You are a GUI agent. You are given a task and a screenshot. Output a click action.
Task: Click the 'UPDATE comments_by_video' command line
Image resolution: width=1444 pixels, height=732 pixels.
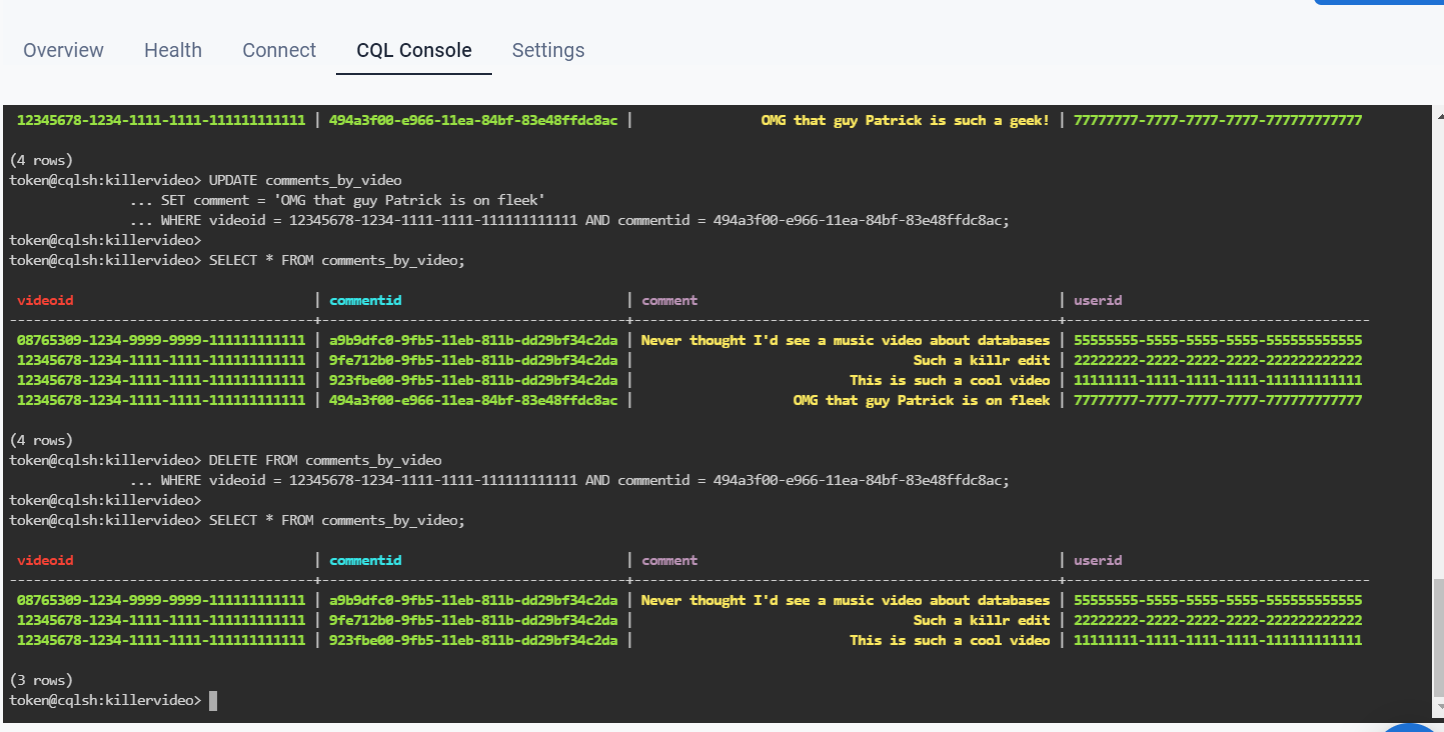305,180
